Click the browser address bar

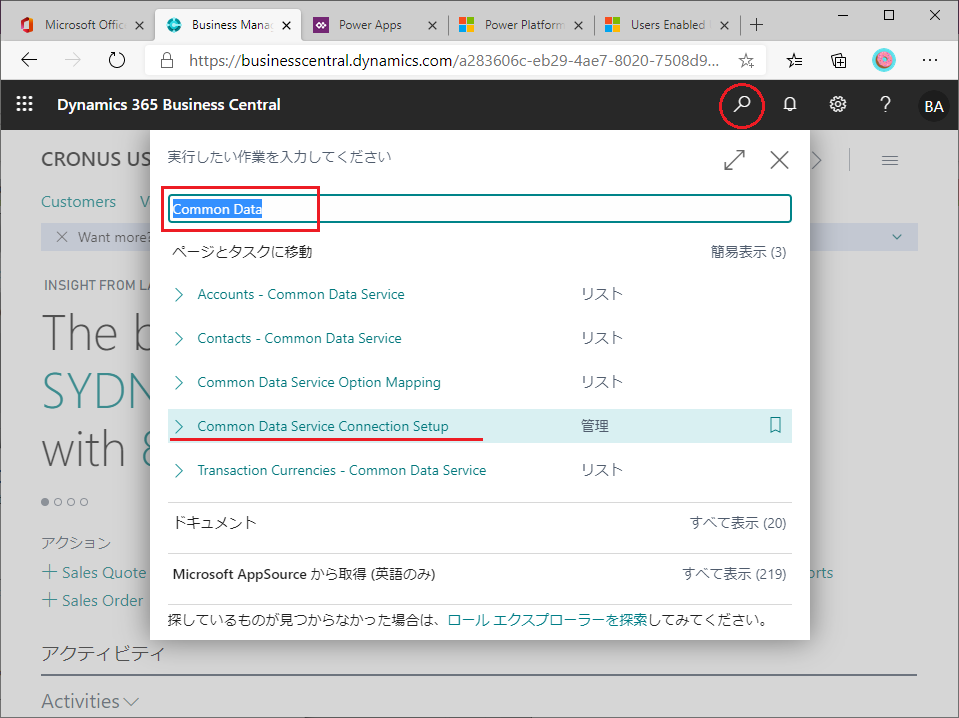454,60
